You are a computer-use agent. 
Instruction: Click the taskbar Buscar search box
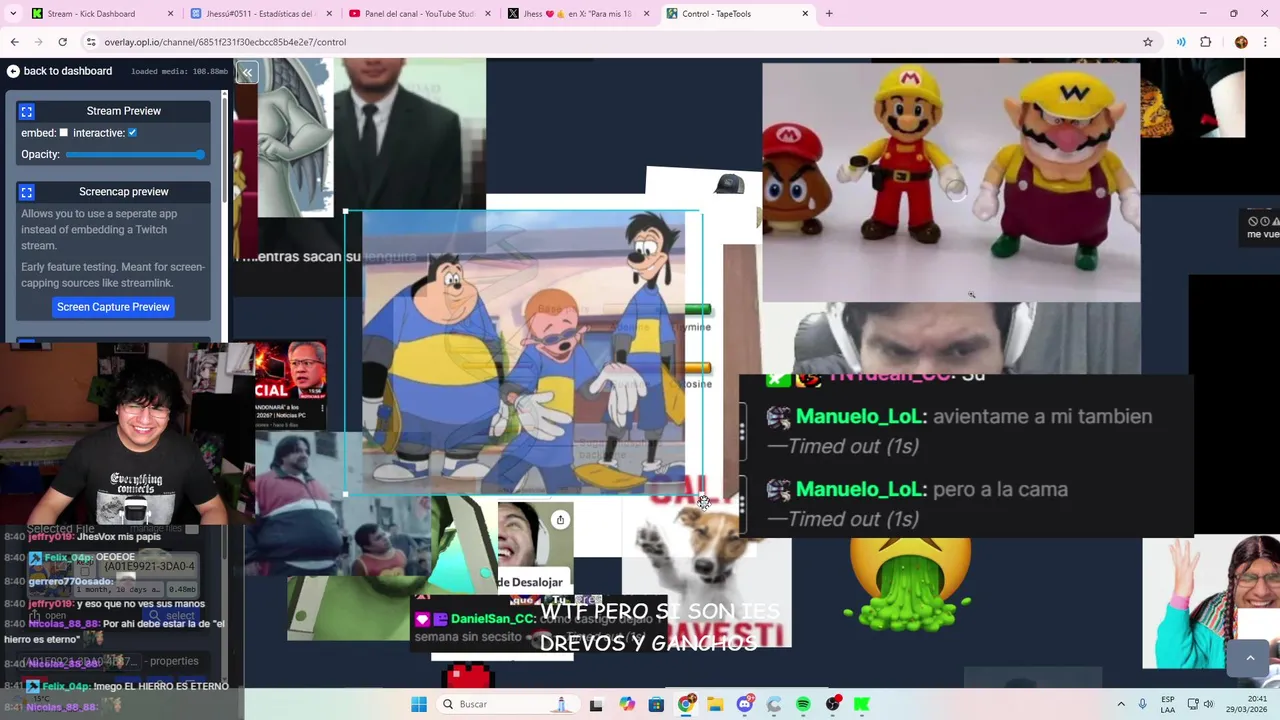pos(506,704)
